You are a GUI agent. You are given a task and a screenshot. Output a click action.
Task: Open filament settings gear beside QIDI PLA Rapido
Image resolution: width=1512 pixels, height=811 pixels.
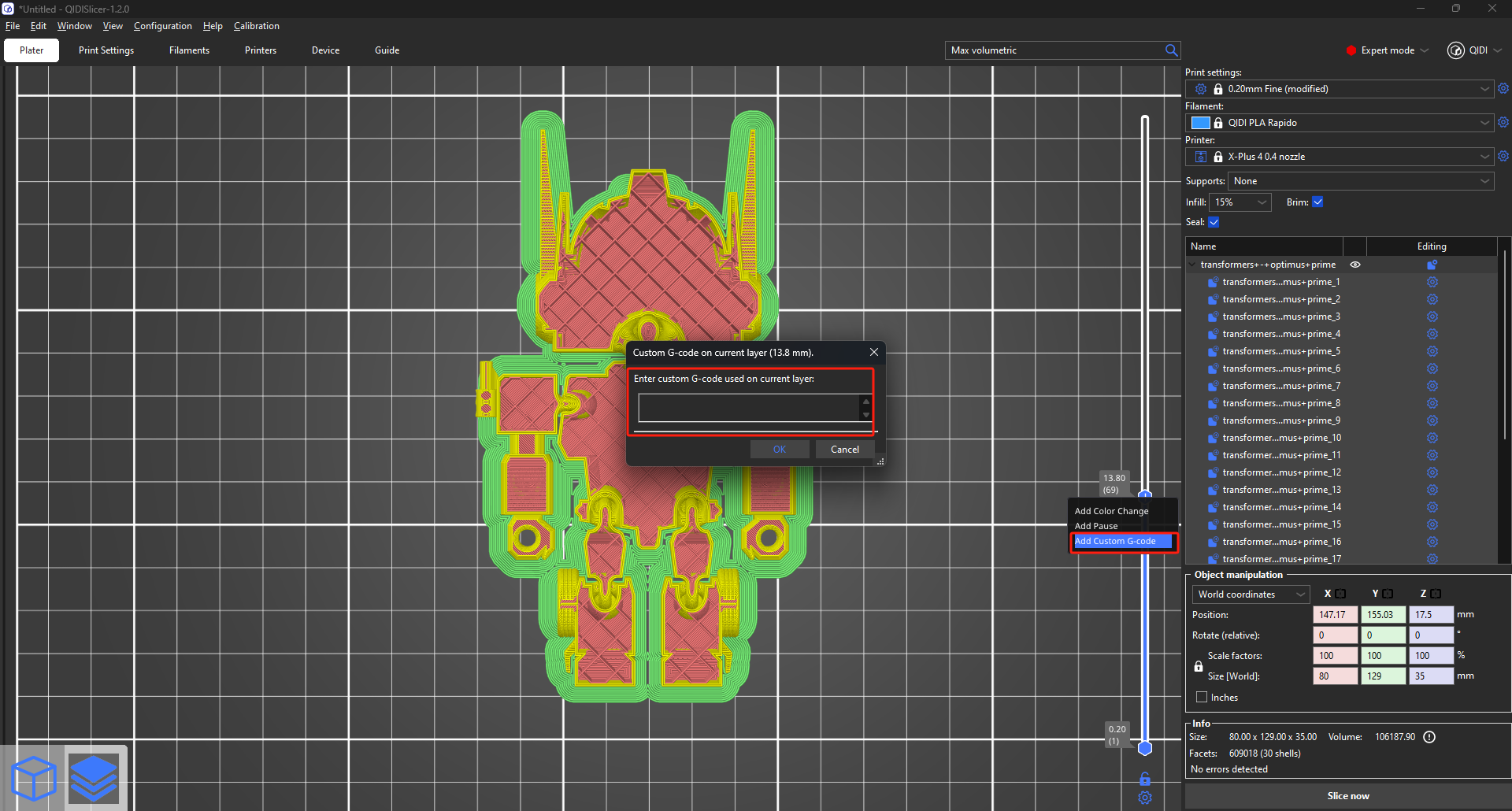tap(1503, 123)
